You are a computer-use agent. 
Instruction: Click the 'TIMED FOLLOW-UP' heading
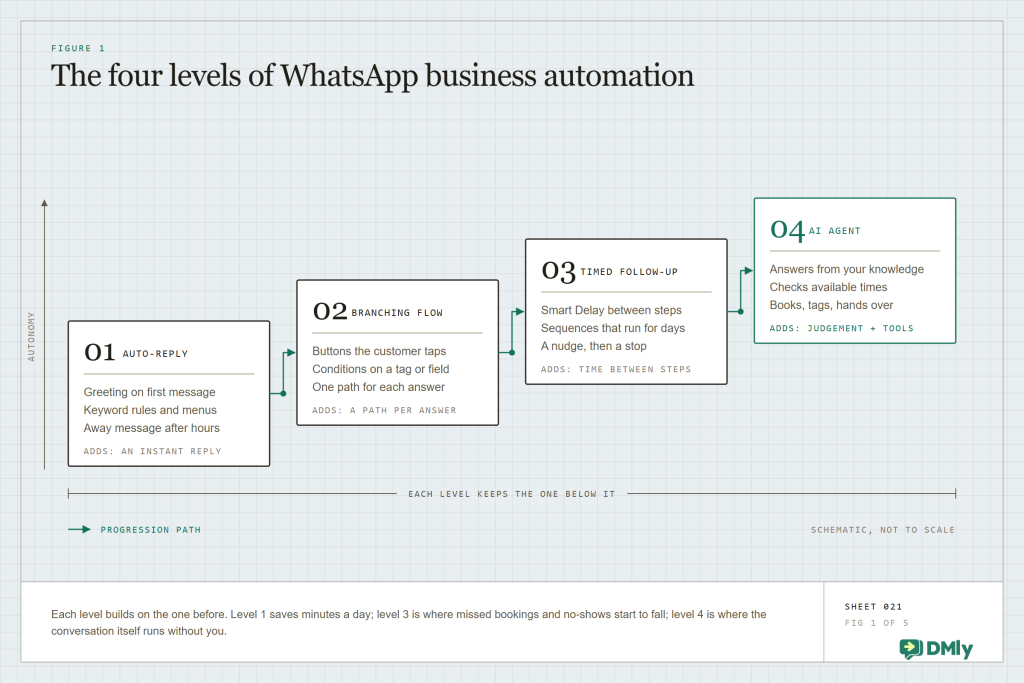[629, 272]
